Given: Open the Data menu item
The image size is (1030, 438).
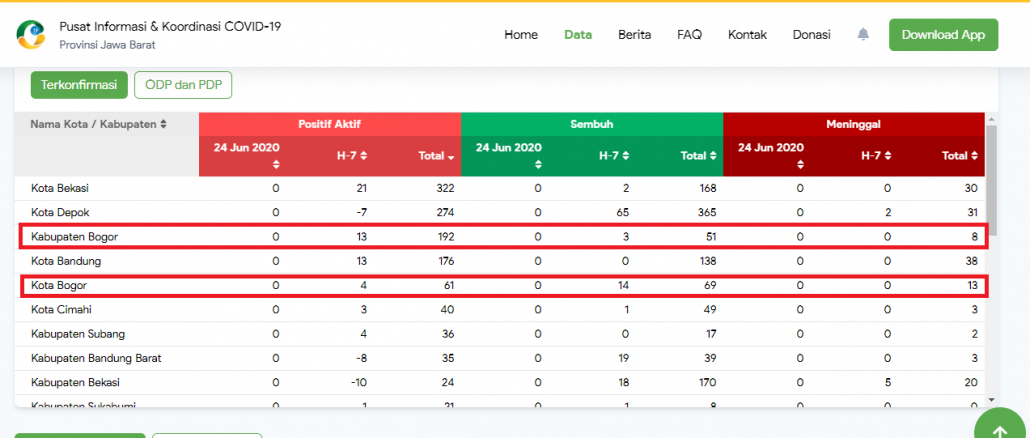Looking at the screenshot, I should (x=578, y=35).
